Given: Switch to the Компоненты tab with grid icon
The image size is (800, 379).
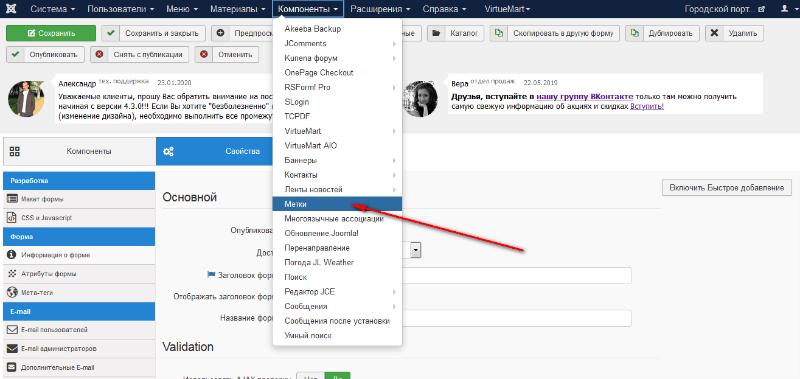Looking at the screenshot, I should tap(80, 151).
